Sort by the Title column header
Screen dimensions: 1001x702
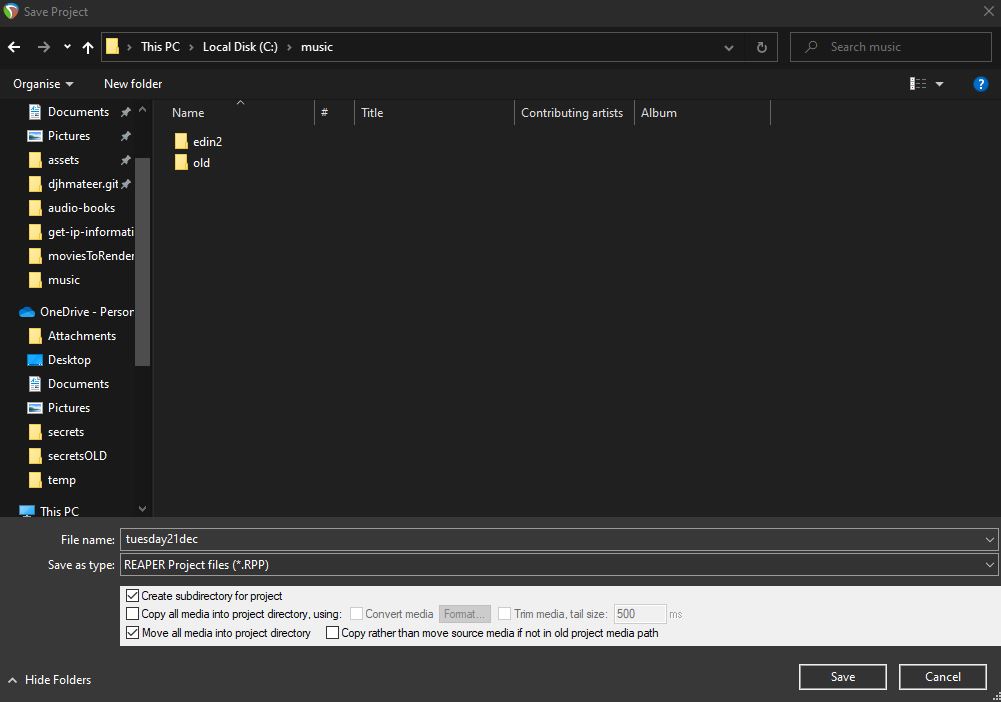pyautogui.click(x=372, y=113)
